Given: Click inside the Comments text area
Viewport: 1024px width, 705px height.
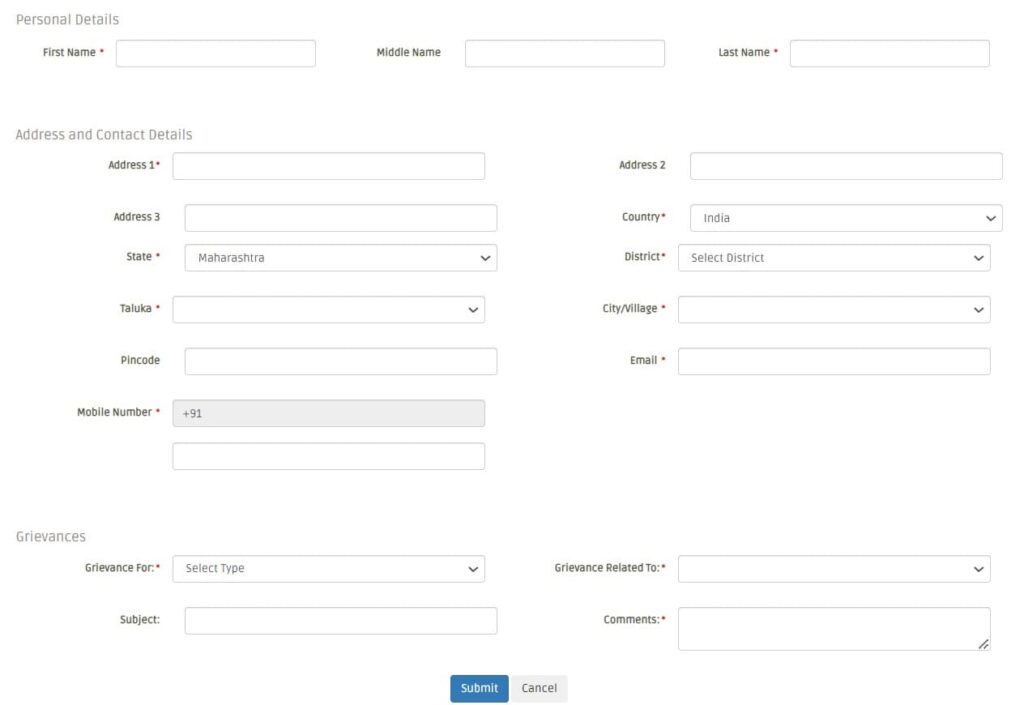Looking at the screenshot, I should click(833, 629).
